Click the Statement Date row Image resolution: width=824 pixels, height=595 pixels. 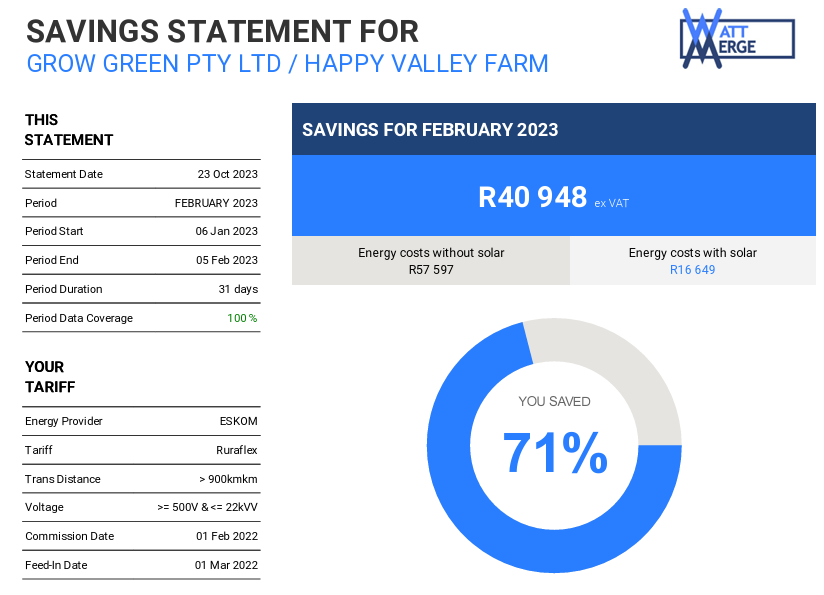click(141, 174)
